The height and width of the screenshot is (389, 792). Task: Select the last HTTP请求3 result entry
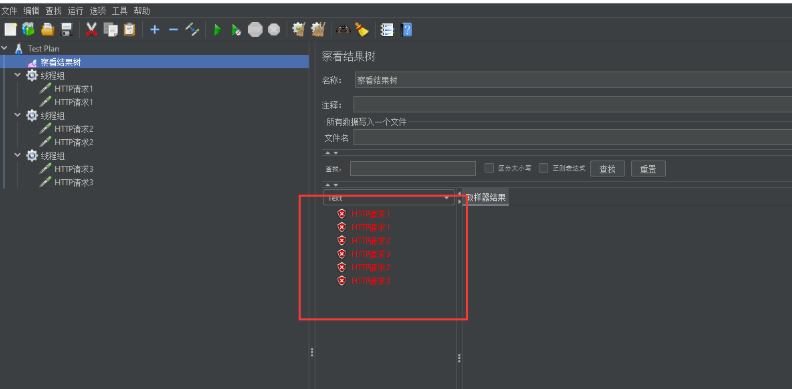click(x=371, y=280)
